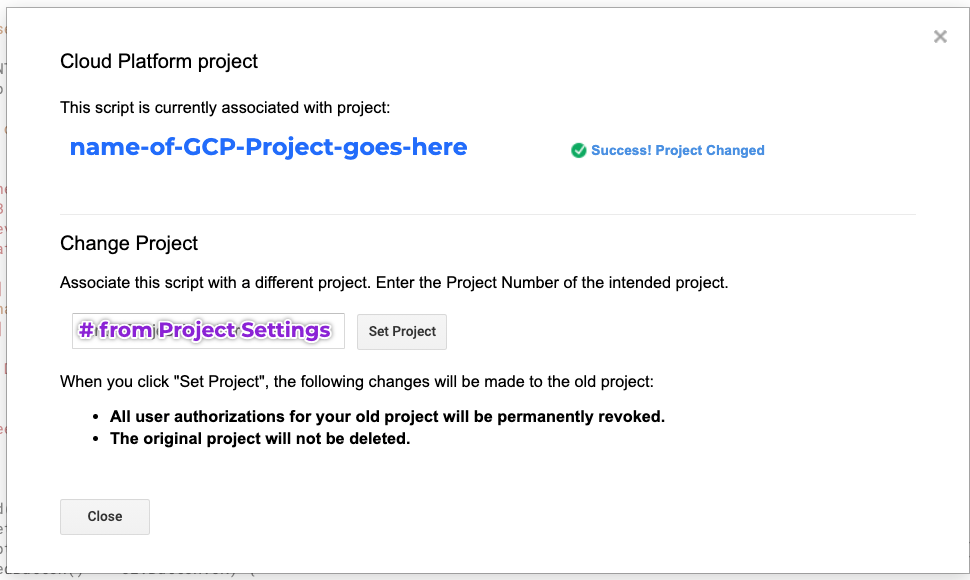Click the word 'Settings' in the purple placeholder
The height and width of the screenshot is (580, 970).
pyautogui.click(x=286, y=330)
